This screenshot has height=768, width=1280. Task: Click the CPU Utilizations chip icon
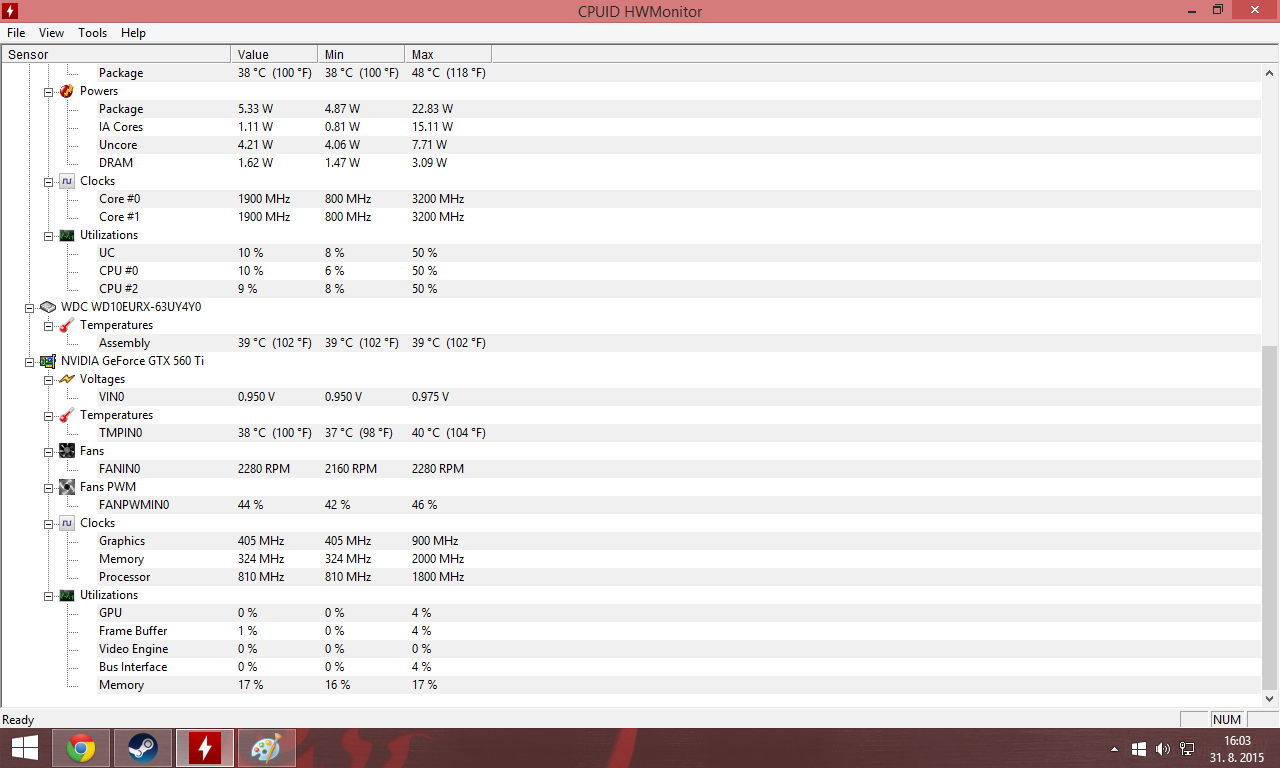point(67,235)
